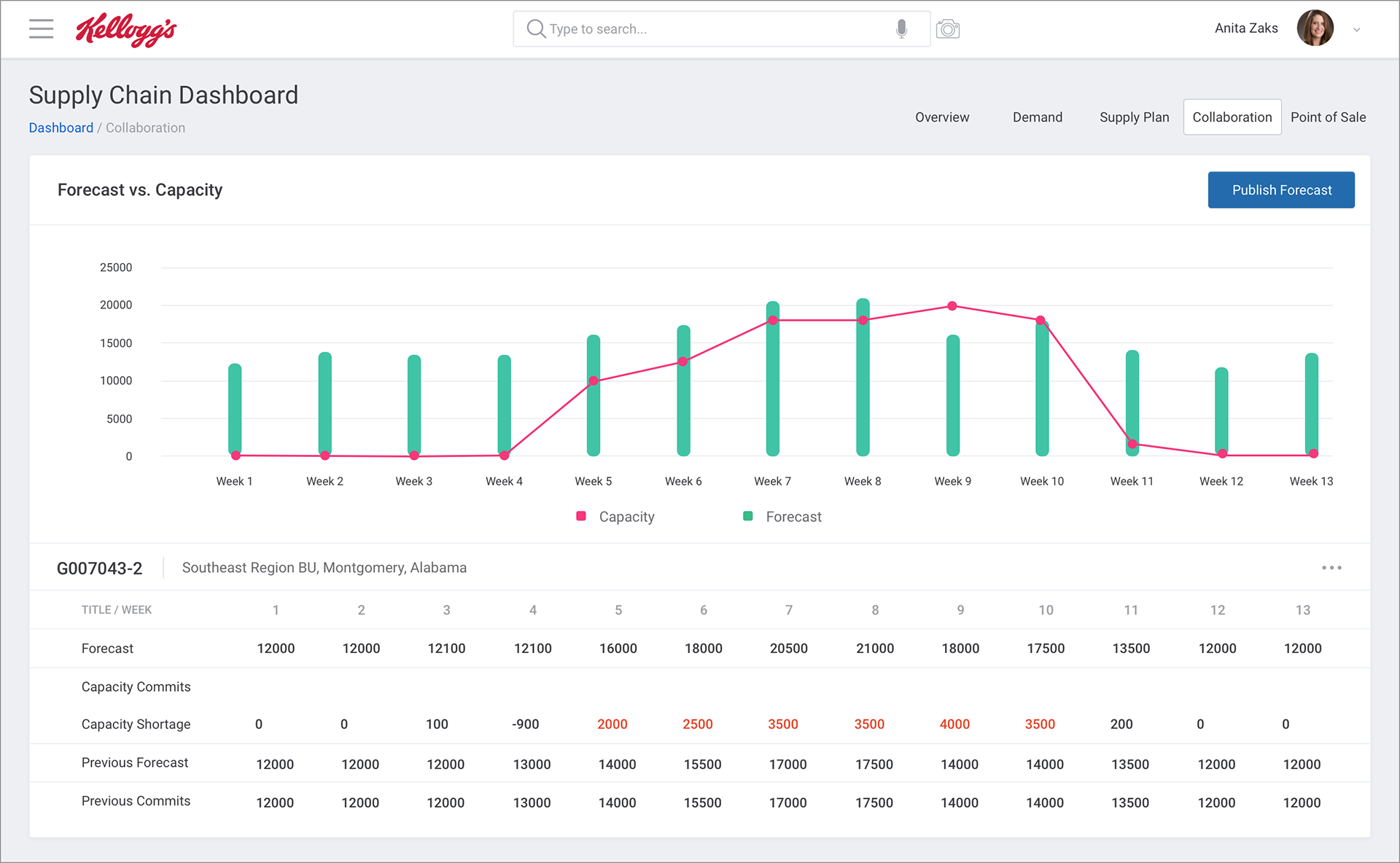Activate the microphone voice search
1400x863 pixels.
pos(902,29)
